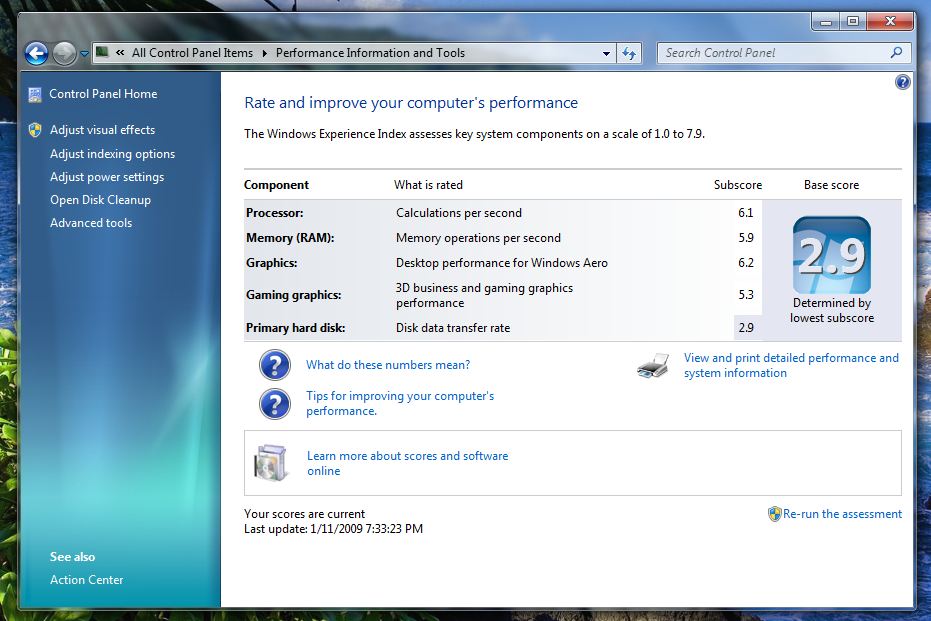931x621 pixels.
Task: Click the Last update timestamp text
Action: click(x=333, y=528)
